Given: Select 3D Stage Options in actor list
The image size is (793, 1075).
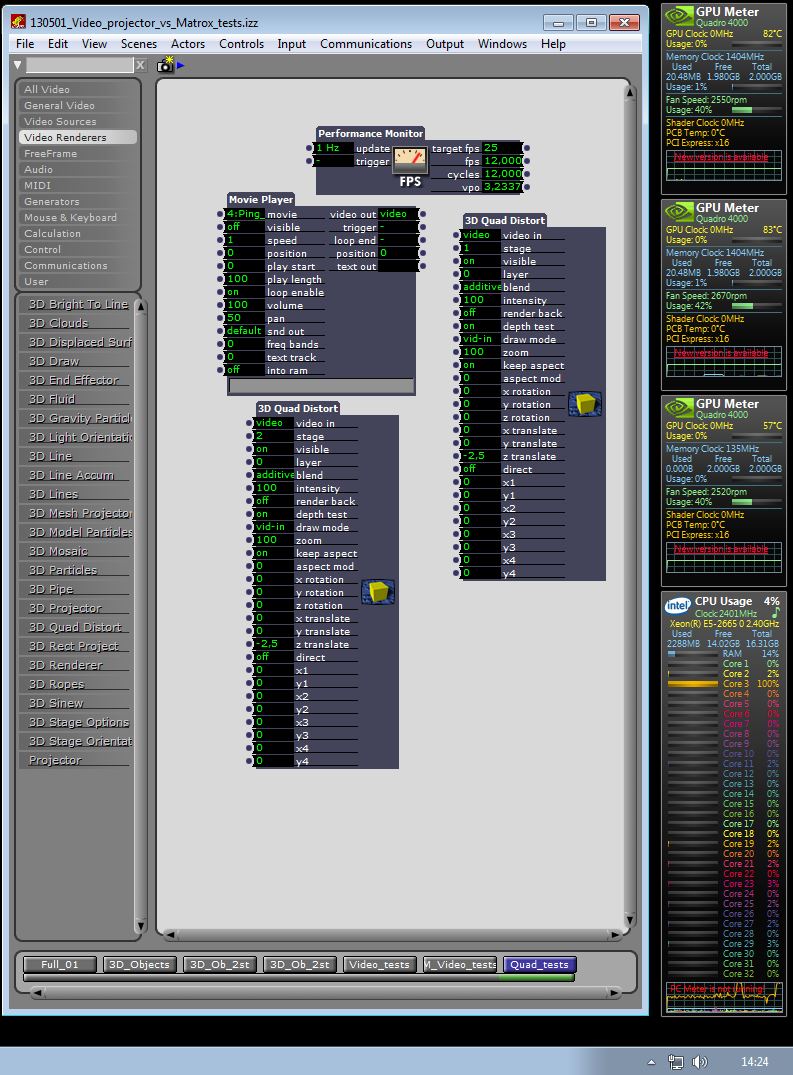Looking at the screenshot, I should [x=79, y=722].
